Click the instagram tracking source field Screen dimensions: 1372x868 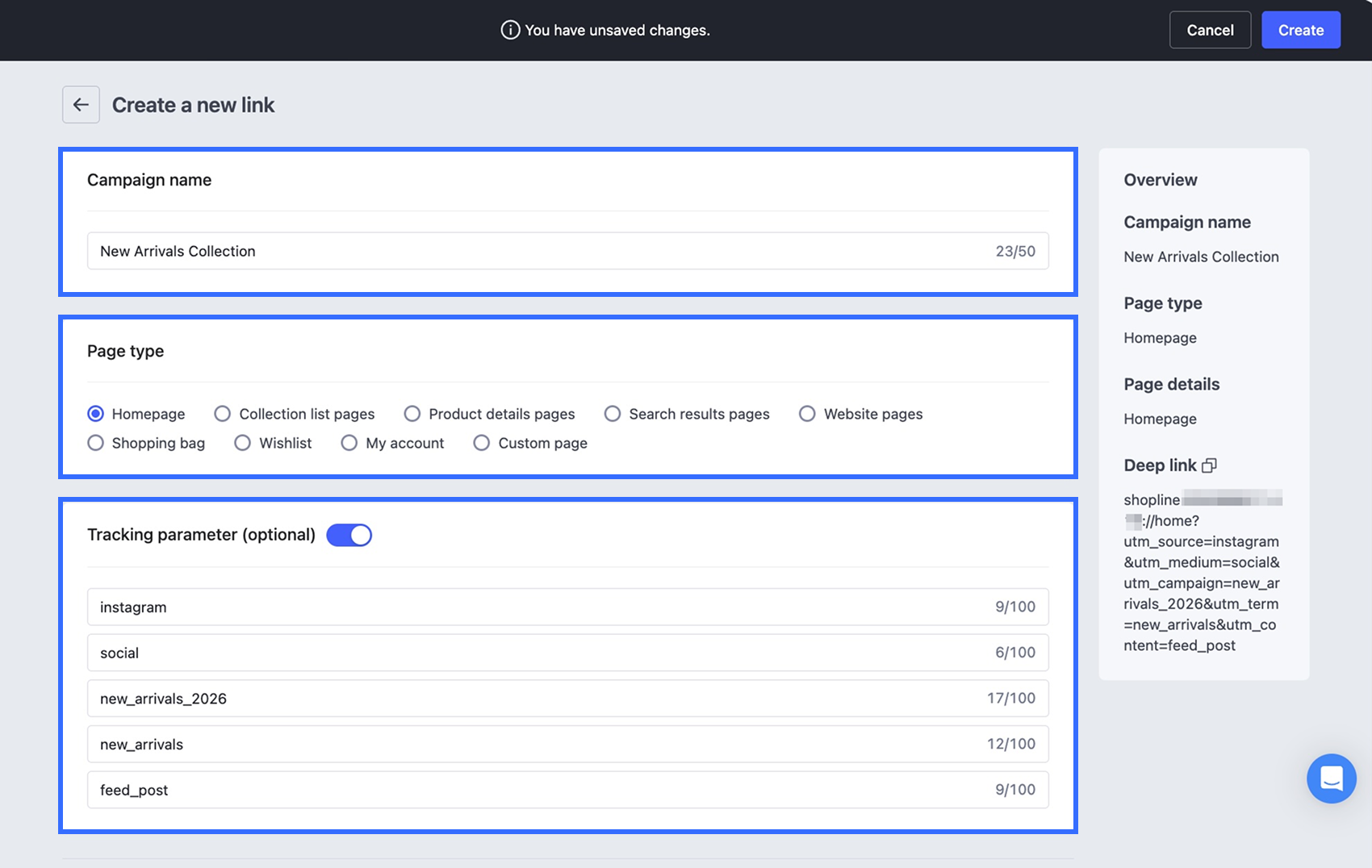click(x=567, y=607)
